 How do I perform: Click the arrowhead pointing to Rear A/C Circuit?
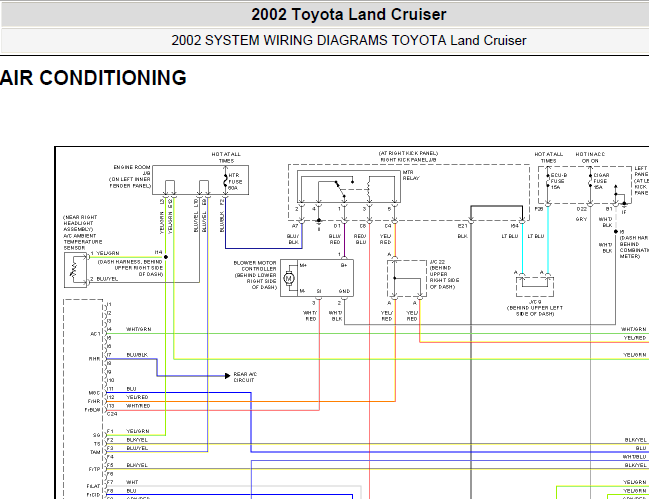pyautogui.click(x=227, y=376)
